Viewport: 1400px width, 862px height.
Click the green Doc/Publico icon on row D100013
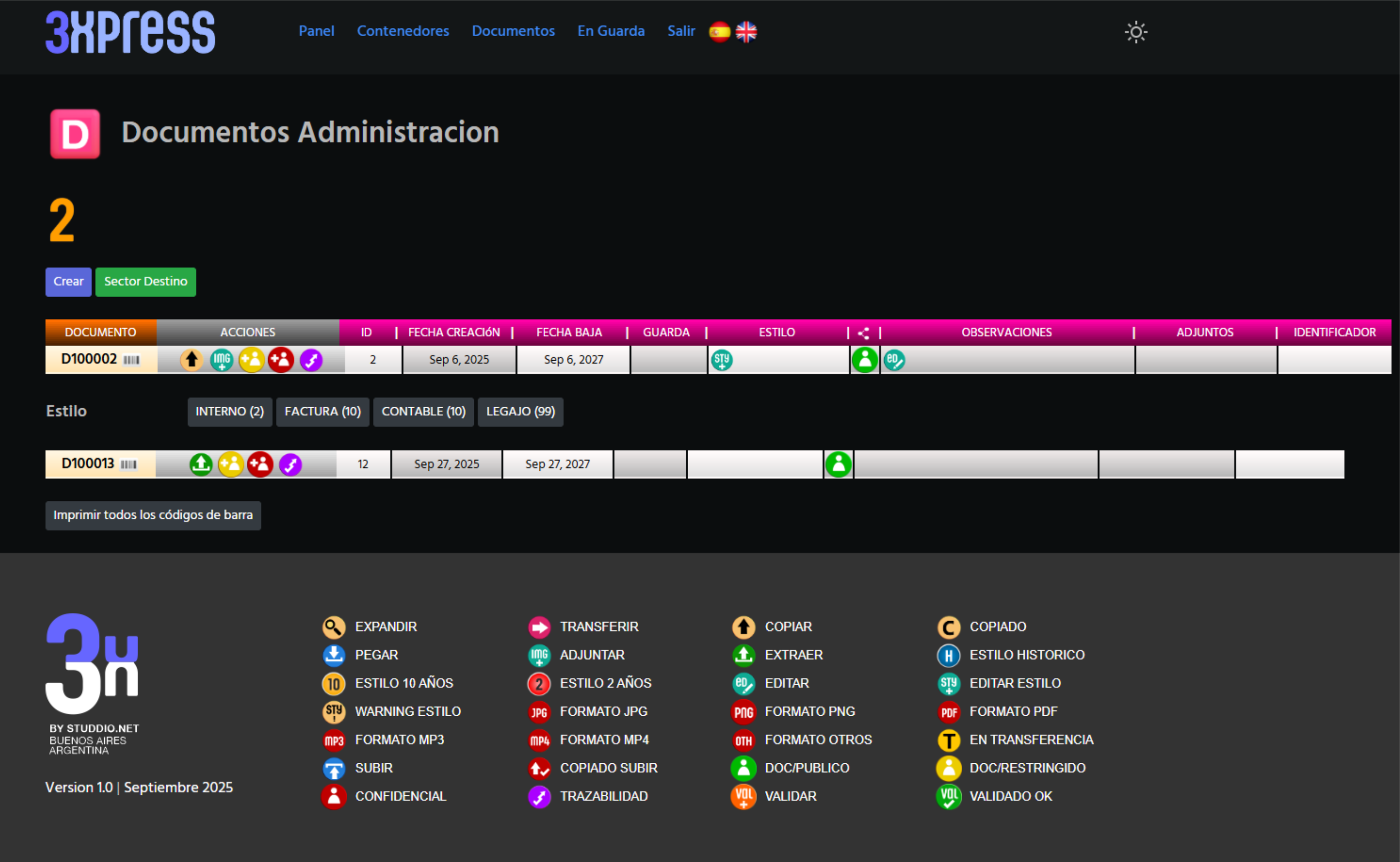pyautogui.click(x=838, y=464)
